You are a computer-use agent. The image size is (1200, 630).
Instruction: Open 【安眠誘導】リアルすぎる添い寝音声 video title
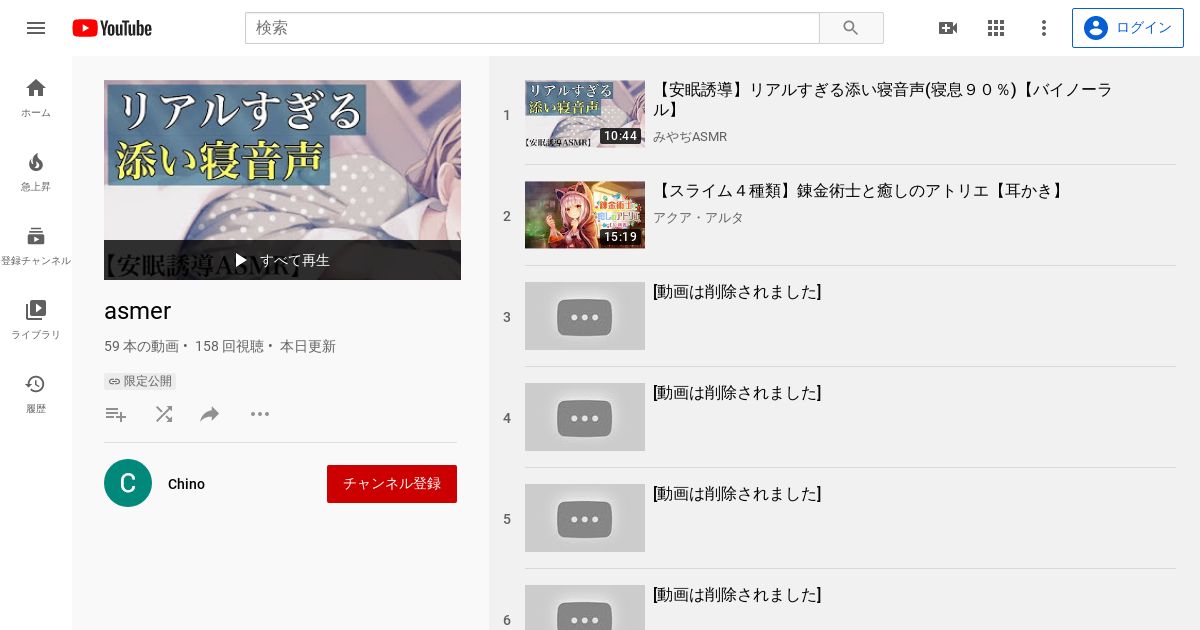click(x=884, y=100)
